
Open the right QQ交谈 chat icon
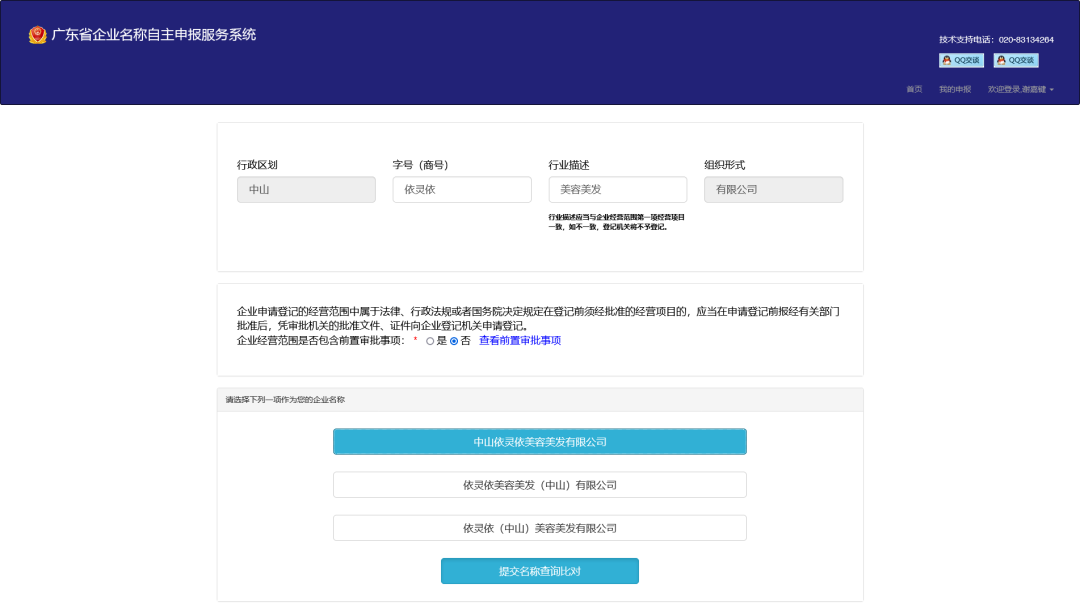click(x=1016, y=60)
